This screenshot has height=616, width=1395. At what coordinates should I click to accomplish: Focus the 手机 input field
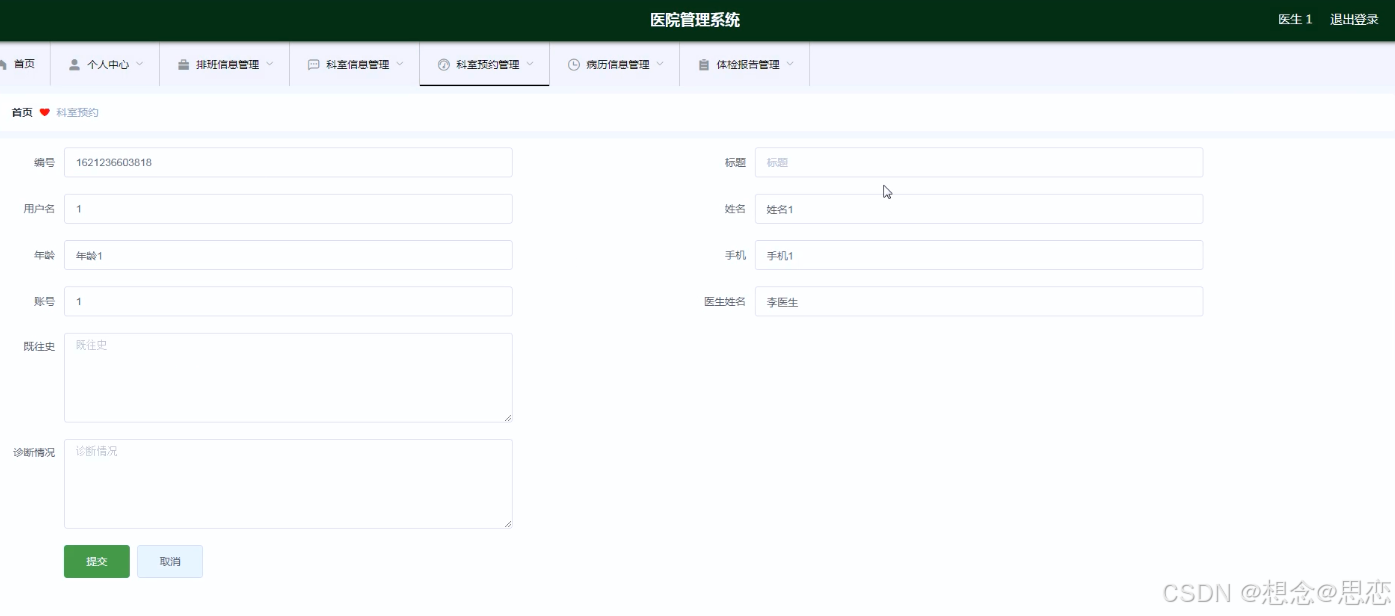[979, 255]
